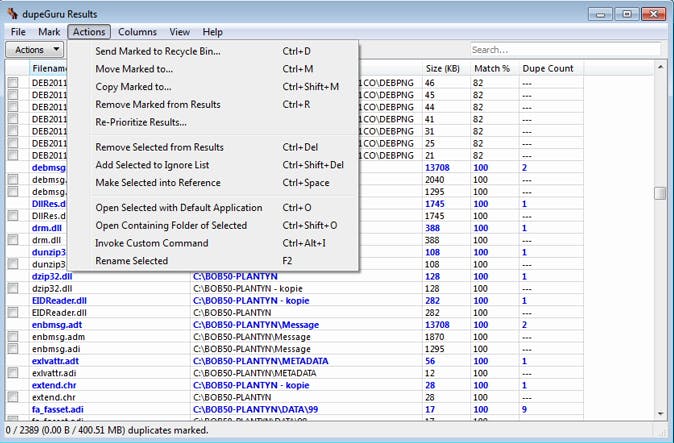Mark the dzip32.dll duplicate checkbox
Image resolution: width=674 pixels, height=443 pixels.
[x=14, y=288]
